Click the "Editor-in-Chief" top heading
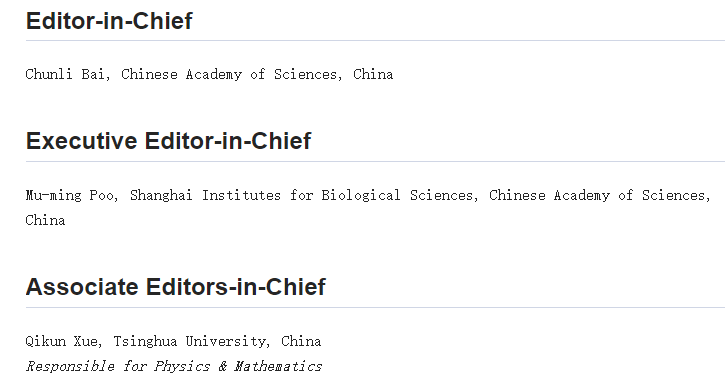This screenshot has height=384, width=725. point(109,21)
